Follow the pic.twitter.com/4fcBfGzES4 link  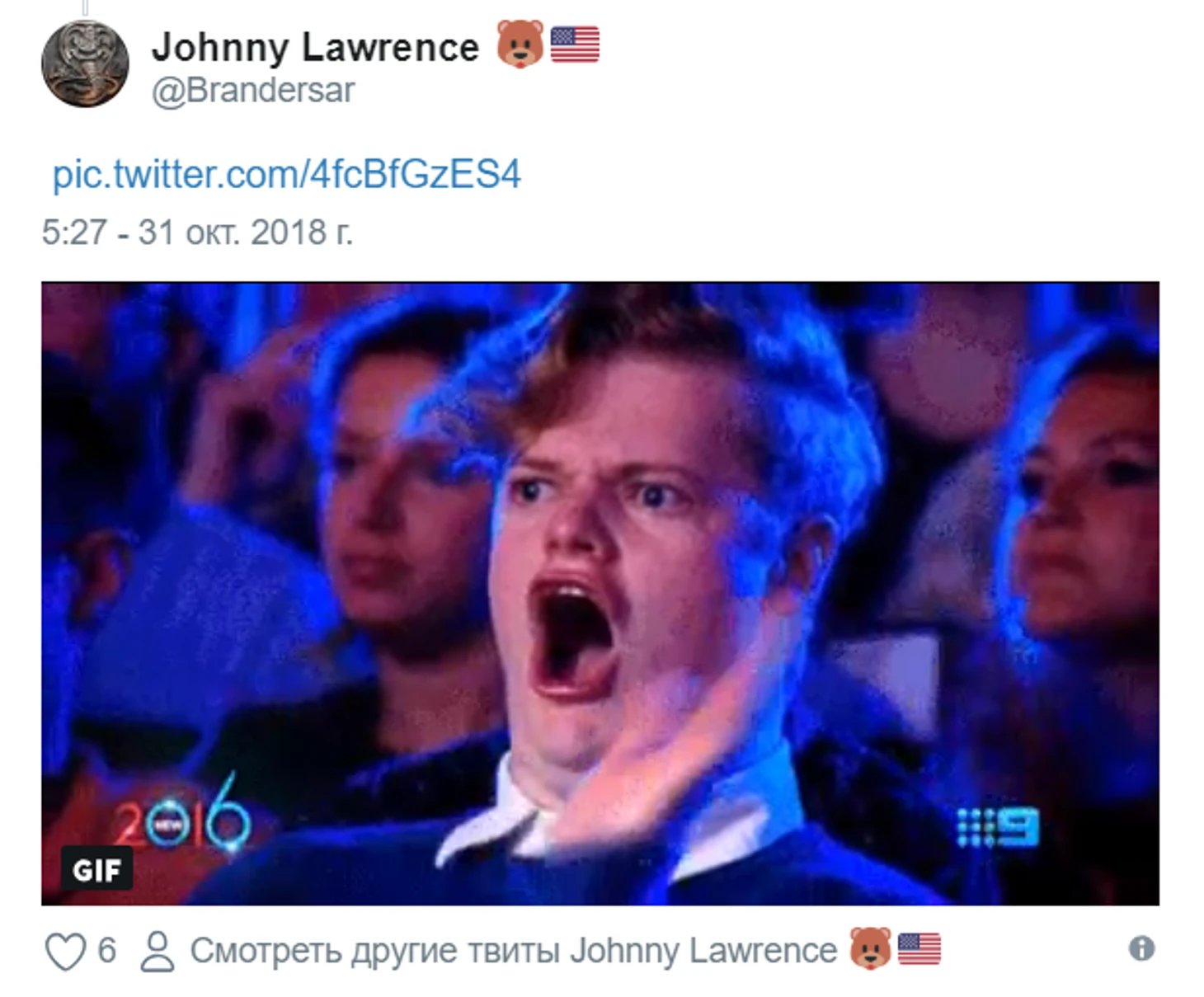287,175
